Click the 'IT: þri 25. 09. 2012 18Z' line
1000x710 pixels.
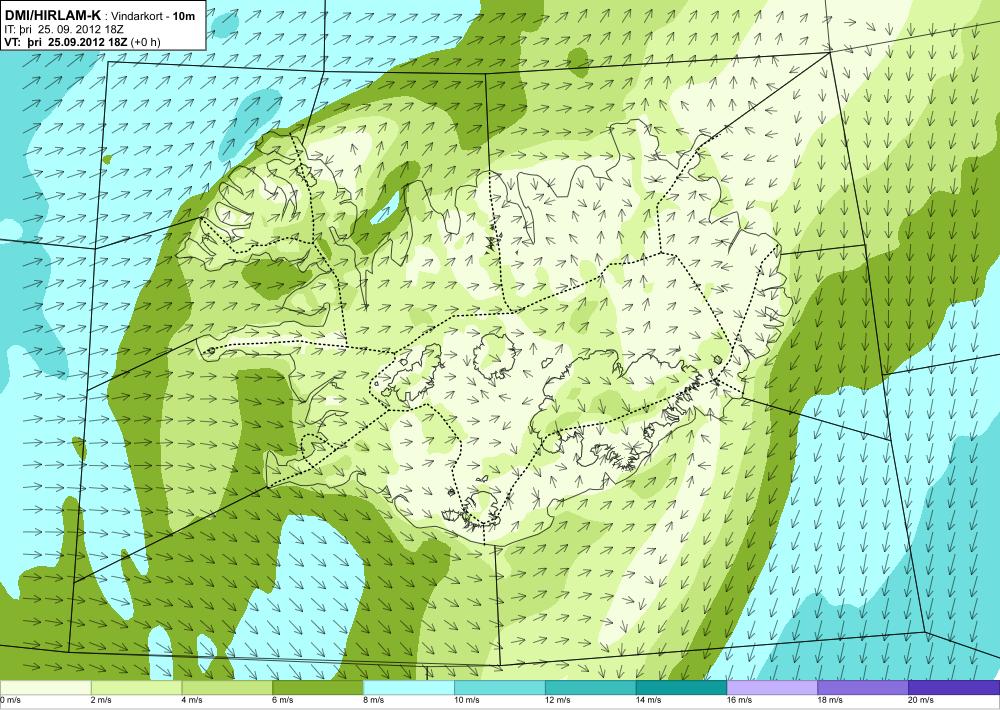(64, 29)
